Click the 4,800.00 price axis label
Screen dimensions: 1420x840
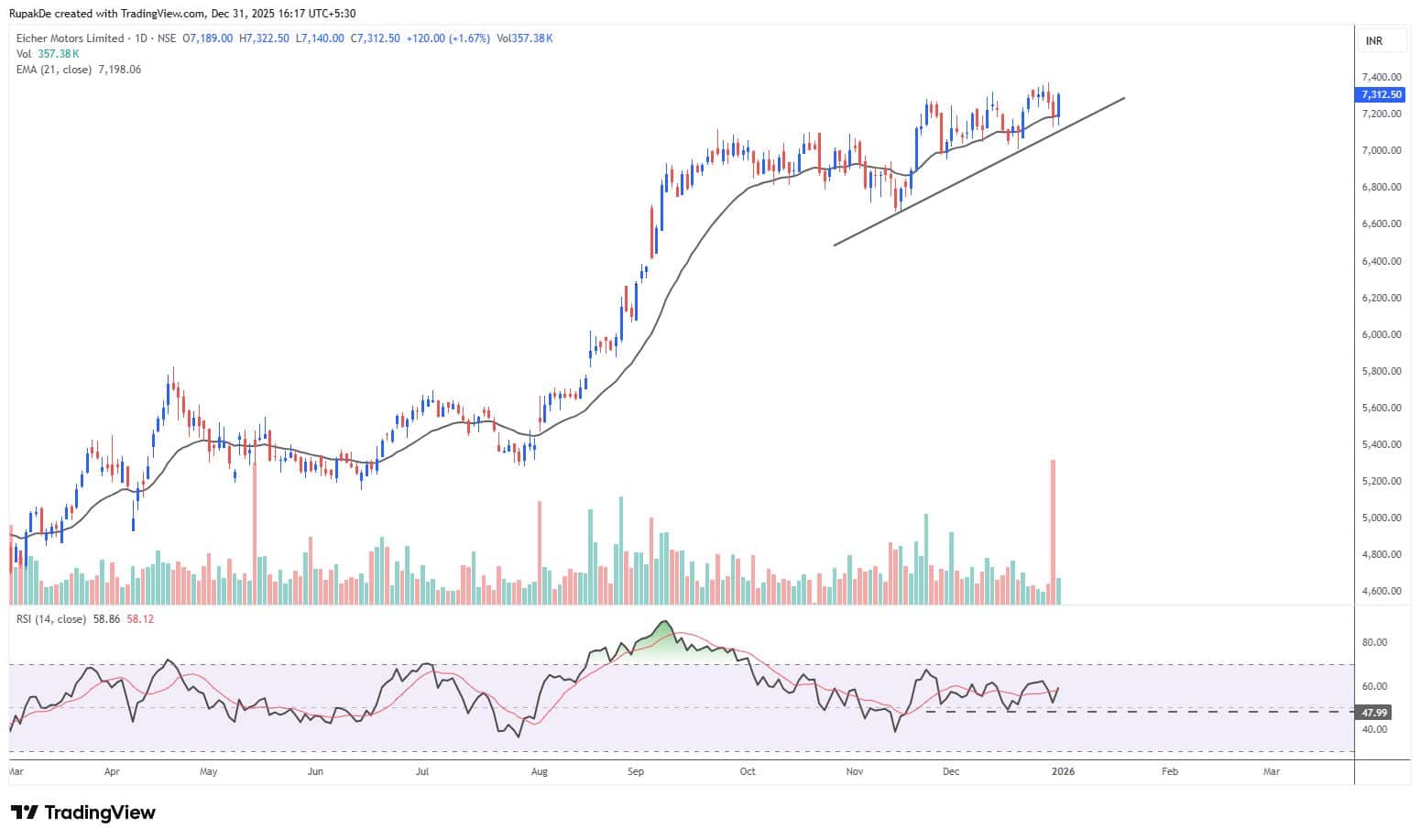(x=1382, y=554)
